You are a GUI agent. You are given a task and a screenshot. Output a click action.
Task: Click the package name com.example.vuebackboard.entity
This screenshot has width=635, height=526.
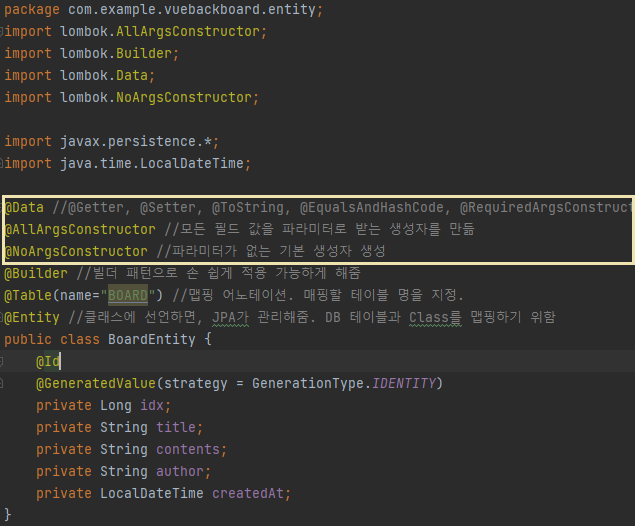click(192, 9)
